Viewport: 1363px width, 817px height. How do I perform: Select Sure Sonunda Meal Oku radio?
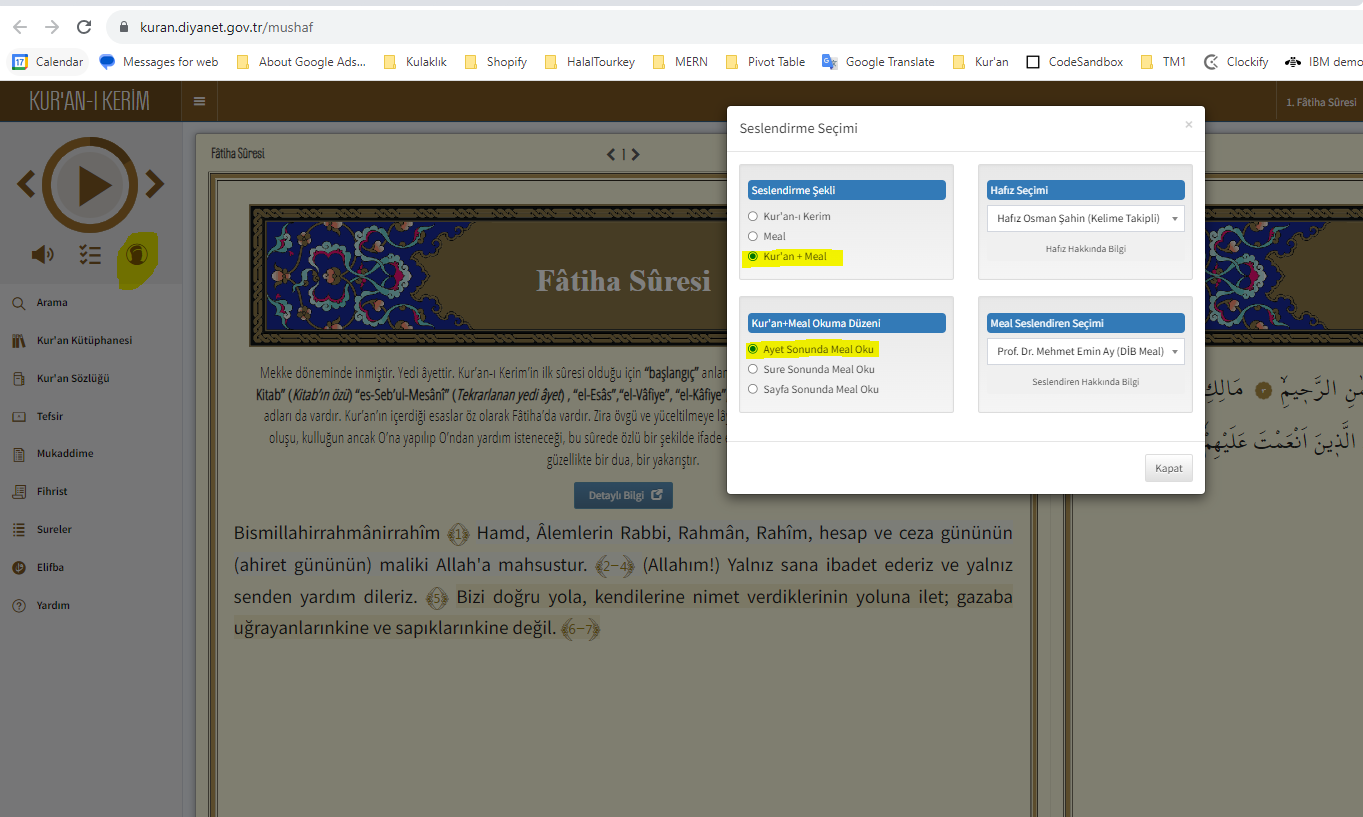(753, 369)
